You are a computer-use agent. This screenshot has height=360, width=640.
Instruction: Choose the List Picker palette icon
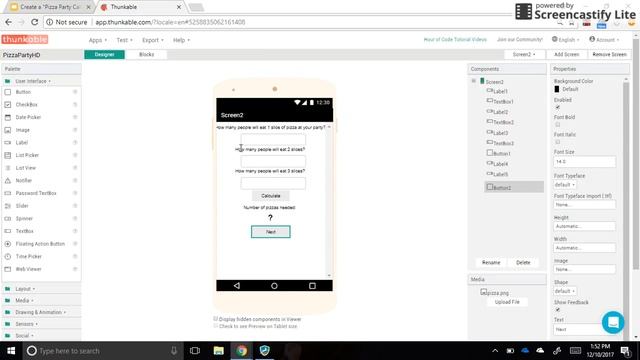coord(8,156)
